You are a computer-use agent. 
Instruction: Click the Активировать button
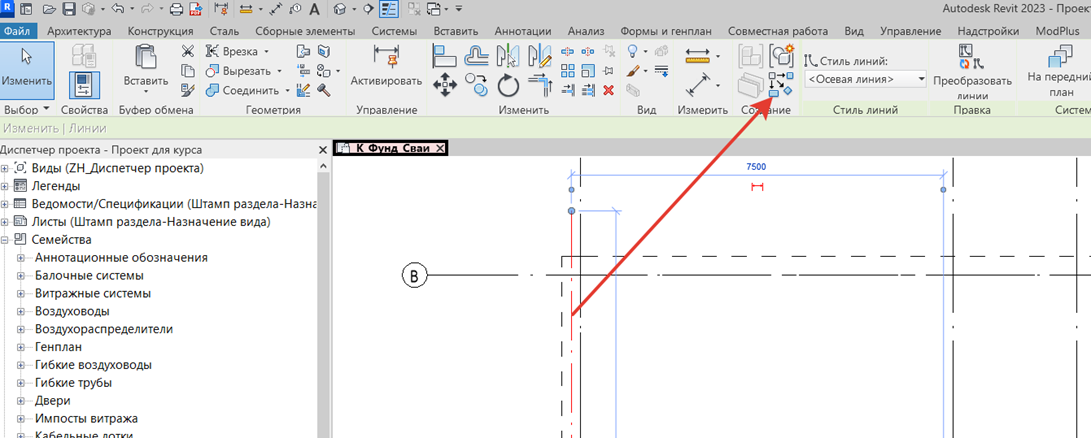click(386, 69)
